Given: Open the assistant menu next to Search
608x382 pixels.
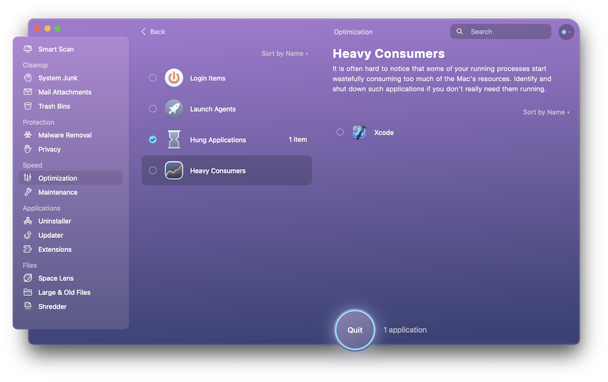Looking at the screenshot, I should point(566,32).
